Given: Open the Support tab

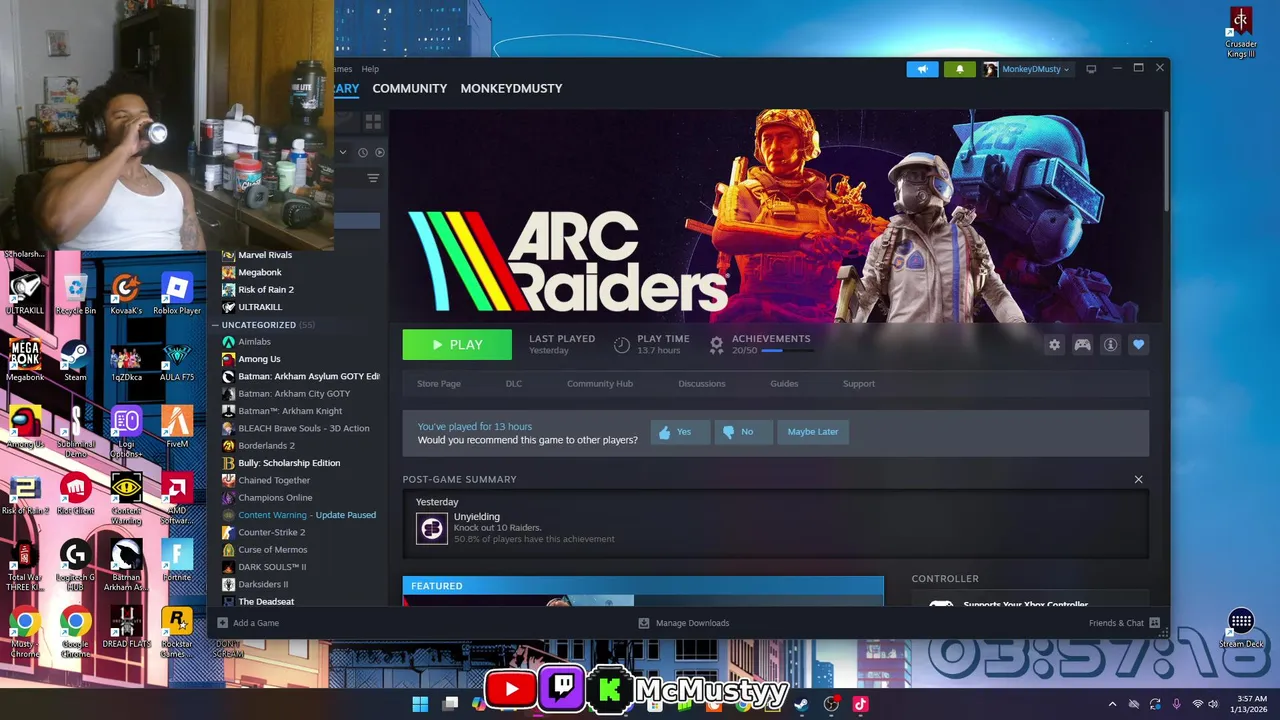Looking at the screenshot, I should click(x=858, y=384).
